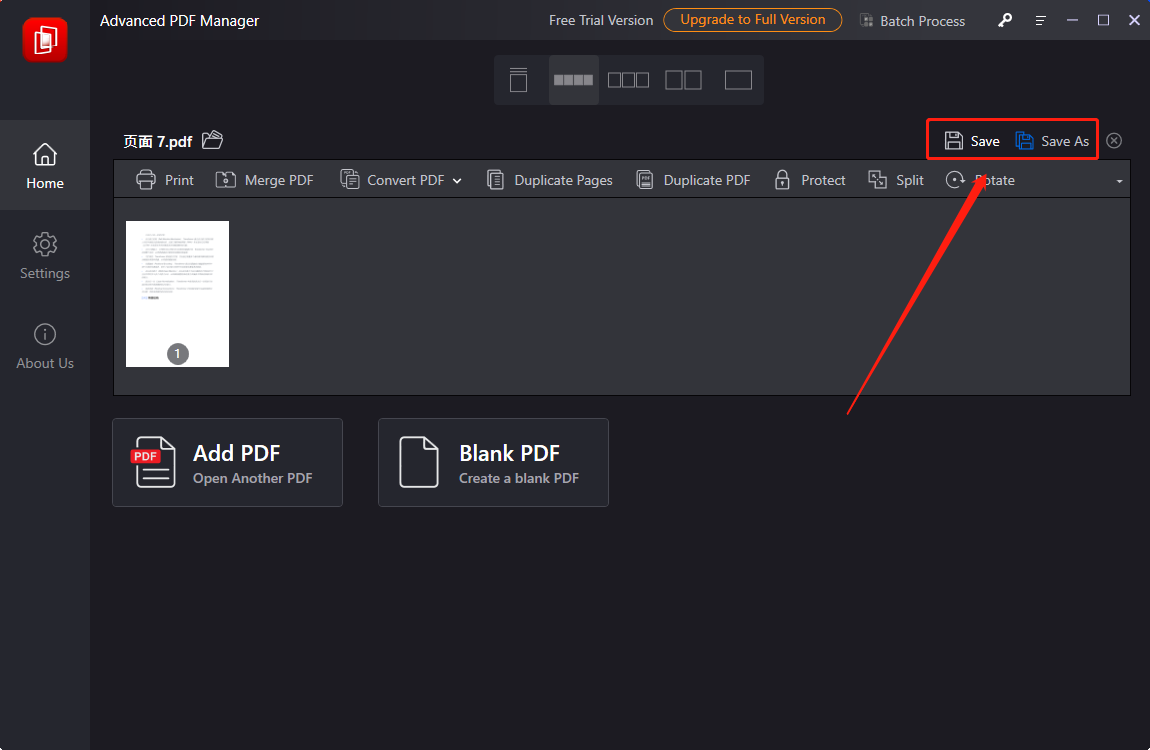Open the About Us info section

pyautogui.click(x=45, y=346)
